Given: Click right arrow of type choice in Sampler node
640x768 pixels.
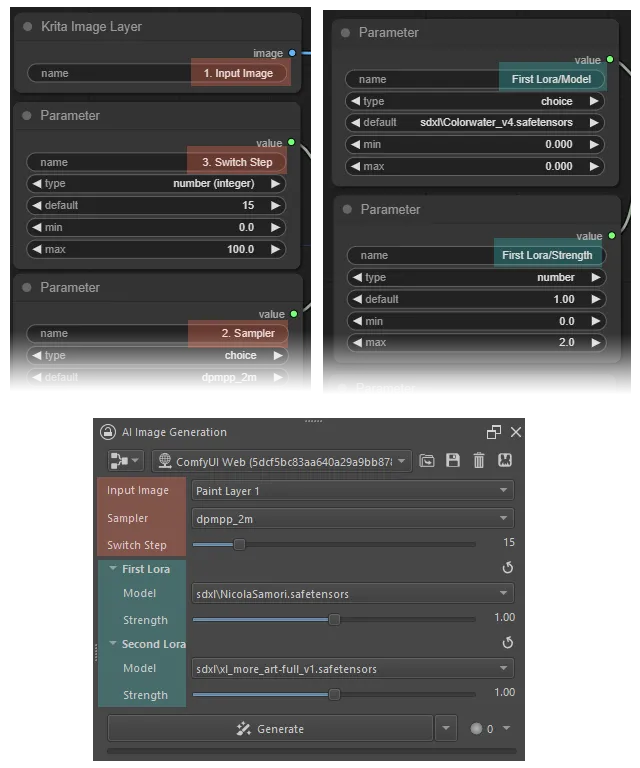Looking at the screenshot, I should coord(278,356).
